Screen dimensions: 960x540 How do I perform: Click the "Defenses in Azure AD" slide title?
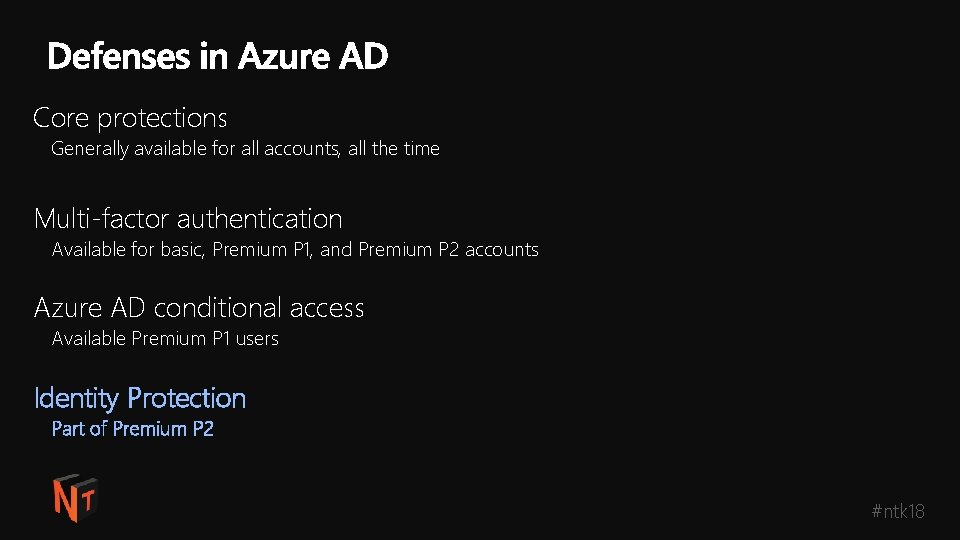217,56
